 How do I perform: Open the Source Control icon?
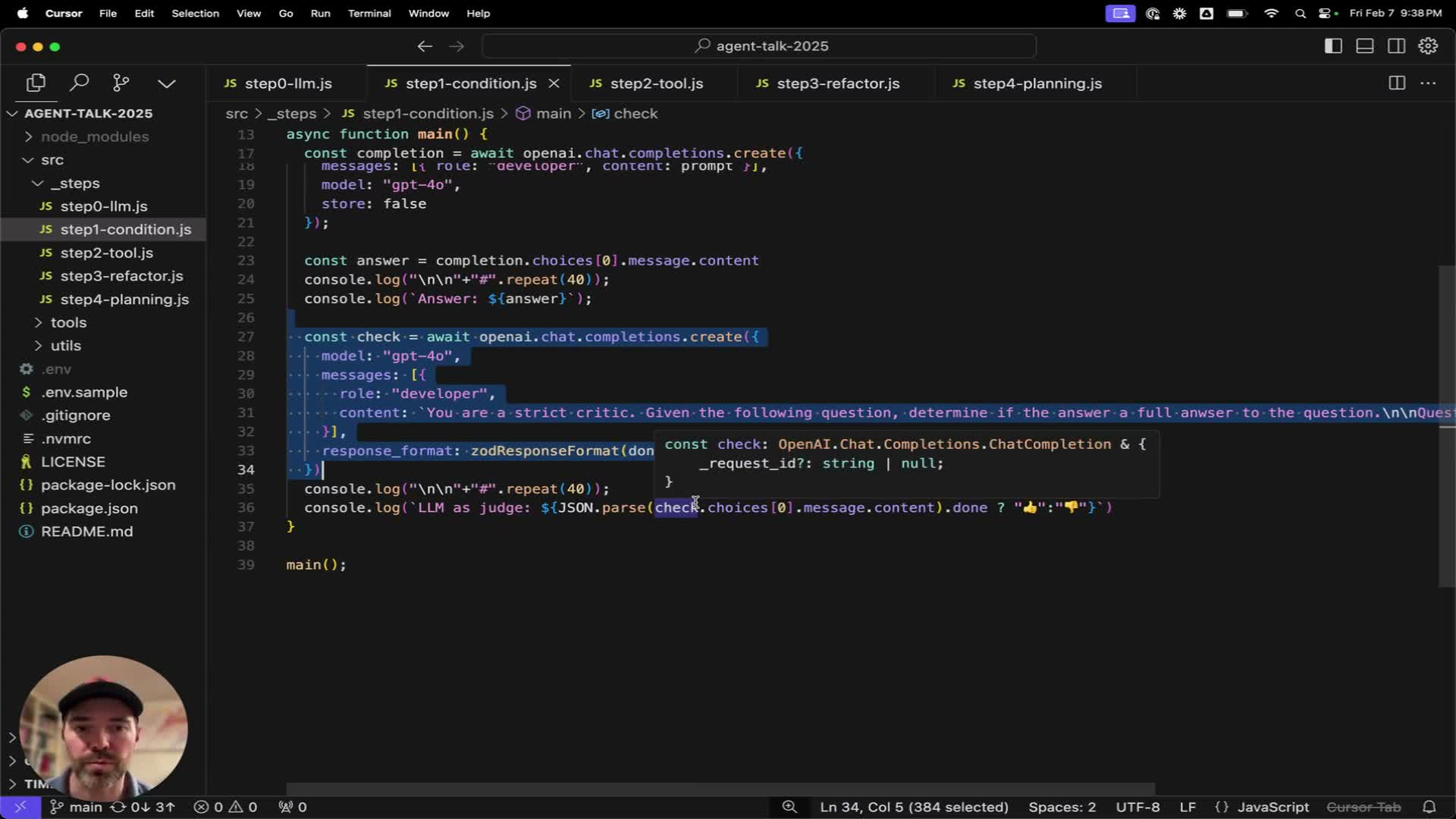121,83
